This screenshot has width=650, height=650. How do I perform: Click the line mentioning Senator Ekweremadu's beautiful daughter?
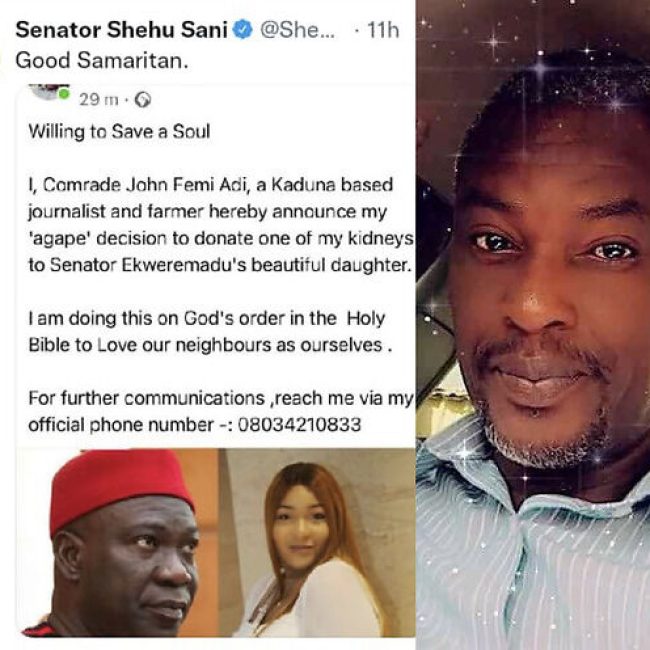220,265
